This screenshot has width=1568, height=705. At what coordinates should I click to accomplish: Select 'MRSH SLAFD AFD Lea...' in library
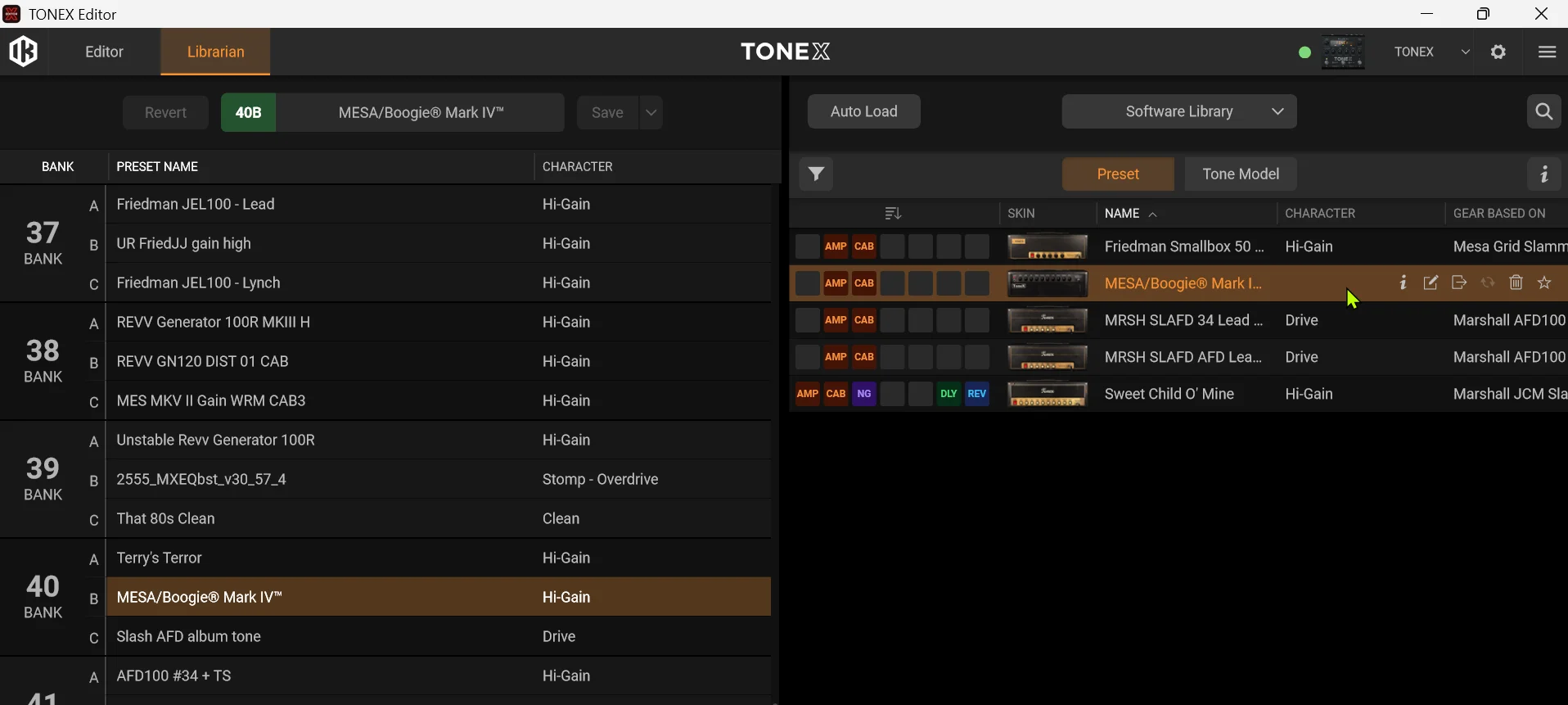click(x=1178, y=358)
